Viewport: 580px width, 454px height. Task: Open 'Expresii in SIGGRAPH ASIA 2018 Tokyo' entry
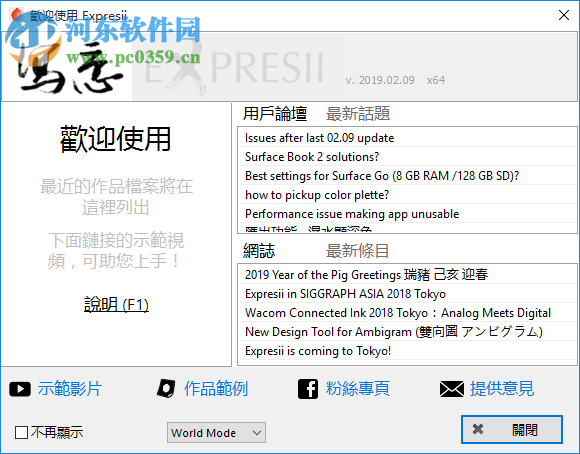[407, 294]
